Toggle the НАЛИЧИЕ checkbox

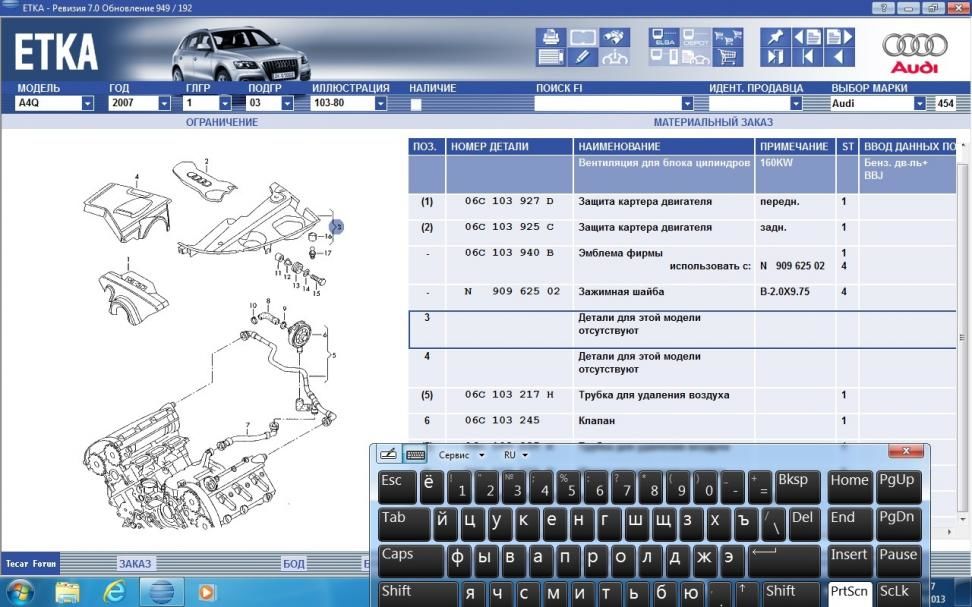click(416, 104)
